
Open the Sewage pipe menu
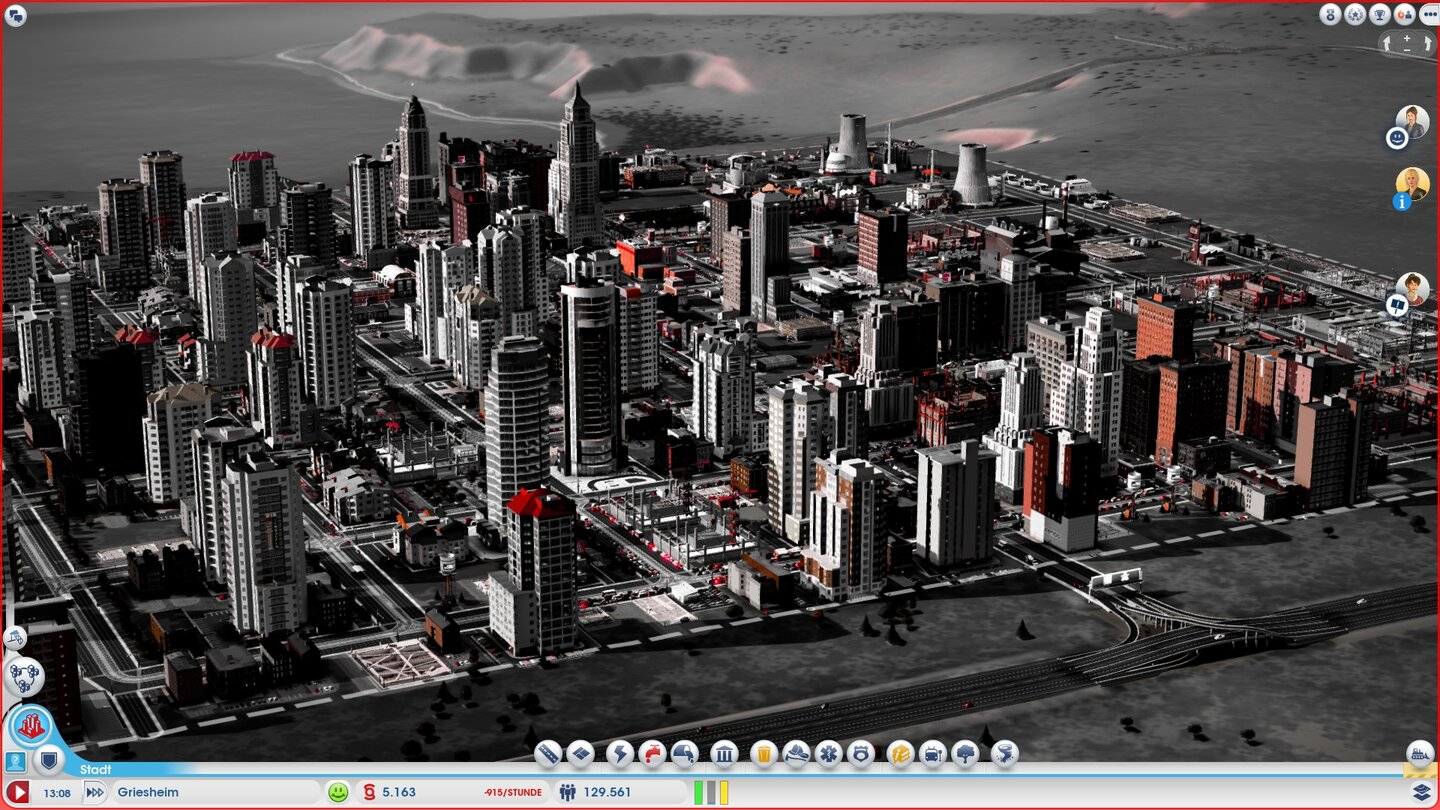point(685,753)
